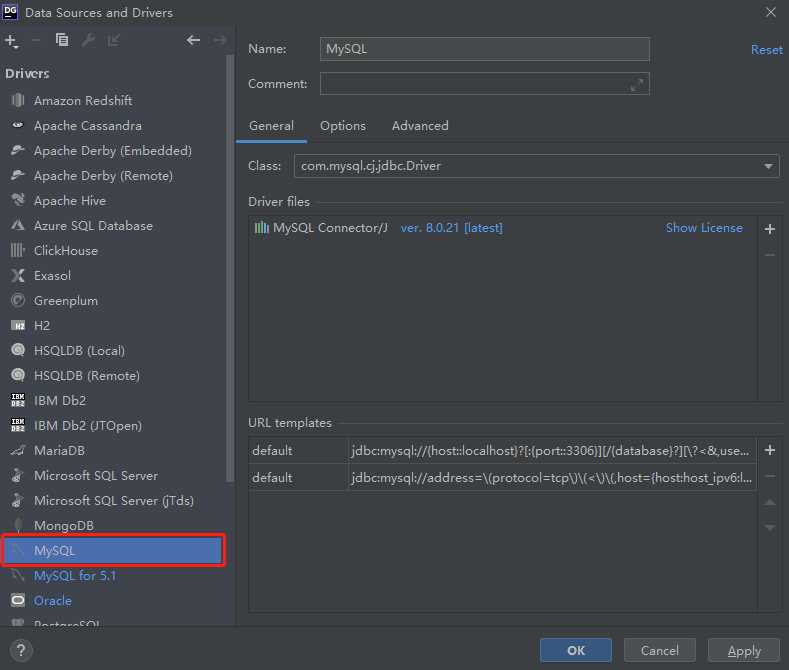Viewport: 789px width, 670px height.
Task: Click the OK button
Action: 576,650
